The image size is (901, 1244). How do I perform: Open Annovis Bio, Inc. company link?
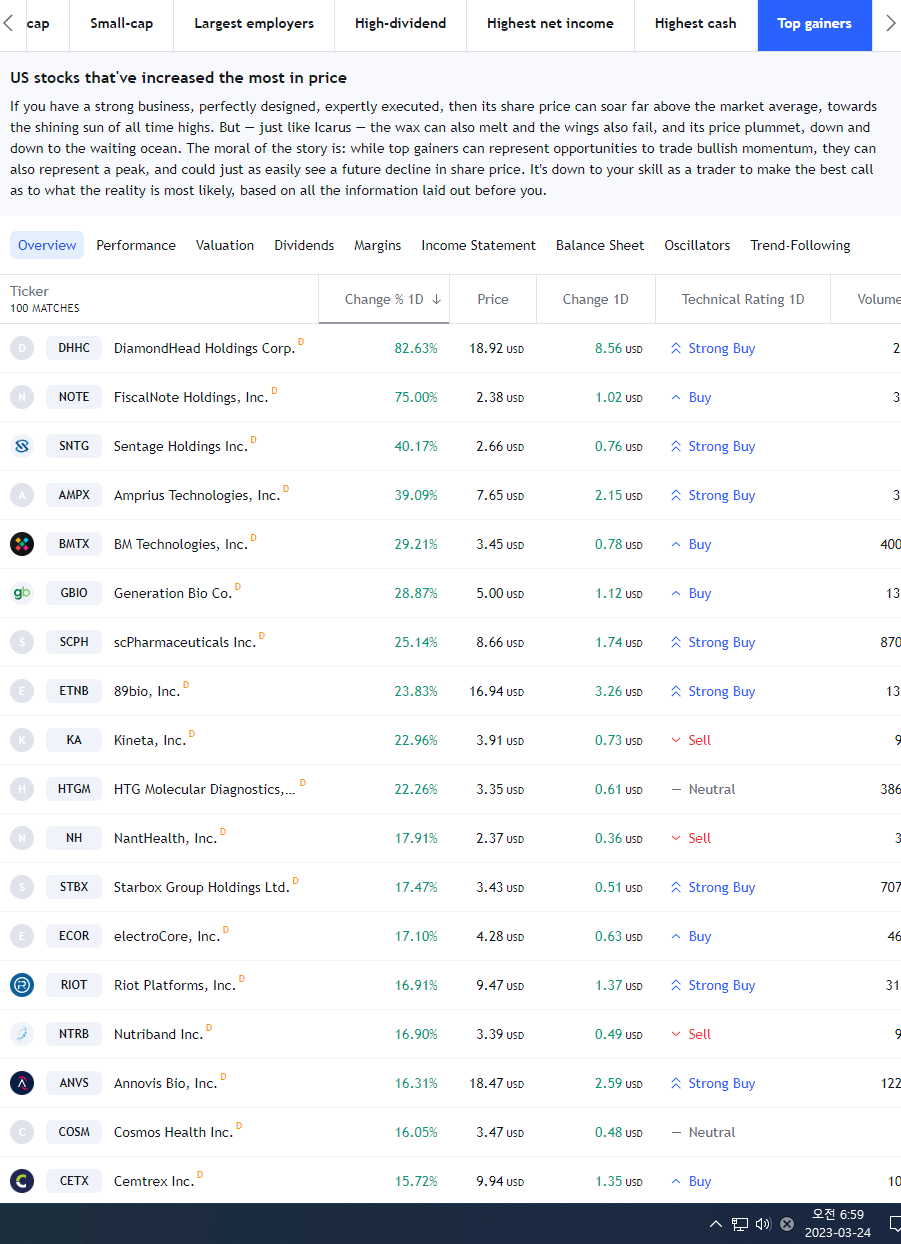(x=165, y=1083)
